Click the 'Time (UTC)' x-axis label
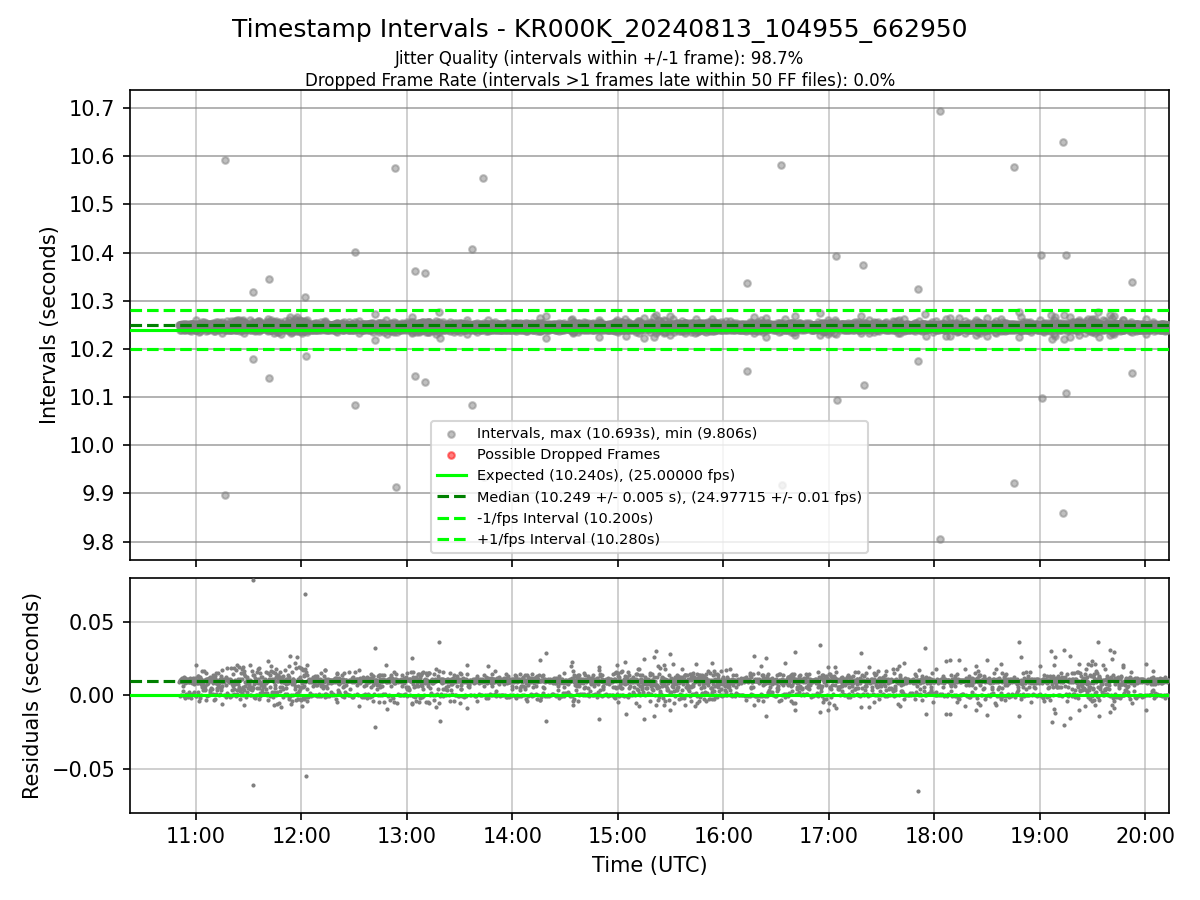The image size is (1200, 900). pyautogui.click(x=649, y=865)
